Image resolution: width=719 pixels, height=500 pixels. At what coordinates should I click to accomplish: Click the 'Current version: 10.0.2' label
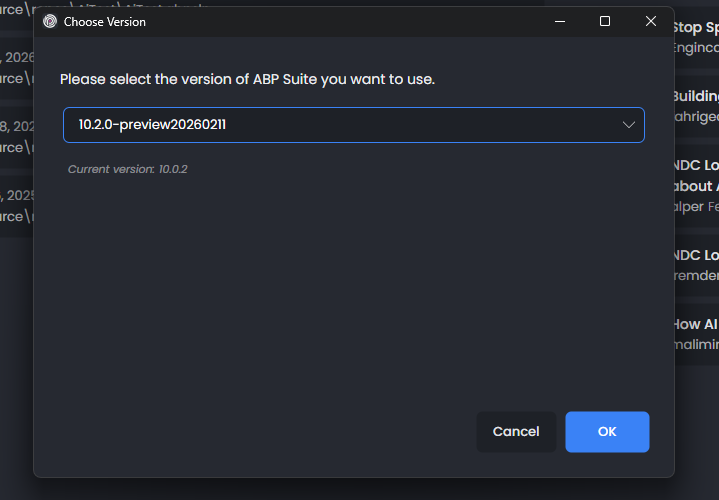[128, 169]
